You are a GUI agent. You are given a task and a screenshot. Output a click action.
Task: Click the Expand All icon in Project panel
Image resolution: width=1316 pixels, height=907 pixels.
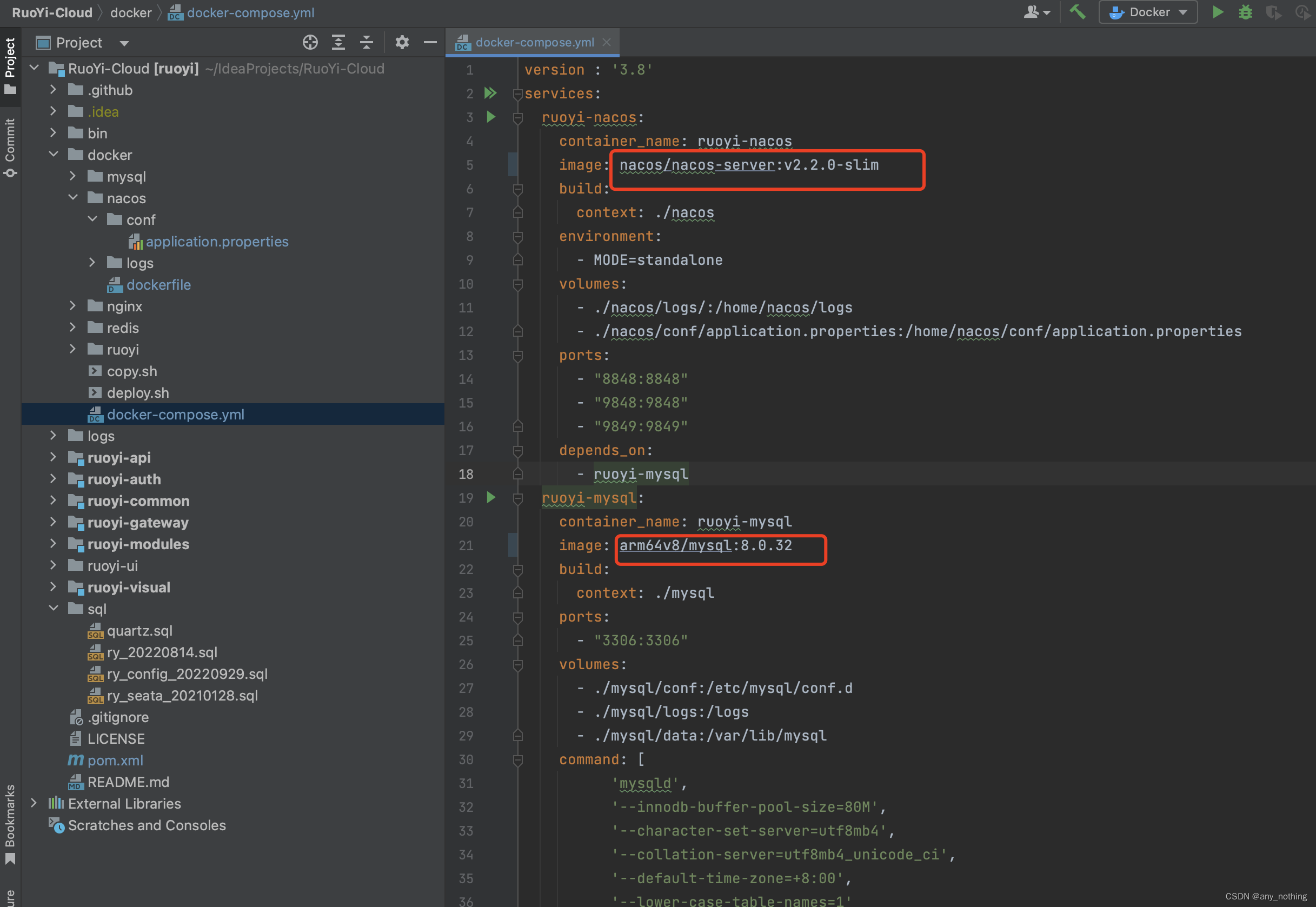point(338,42)
